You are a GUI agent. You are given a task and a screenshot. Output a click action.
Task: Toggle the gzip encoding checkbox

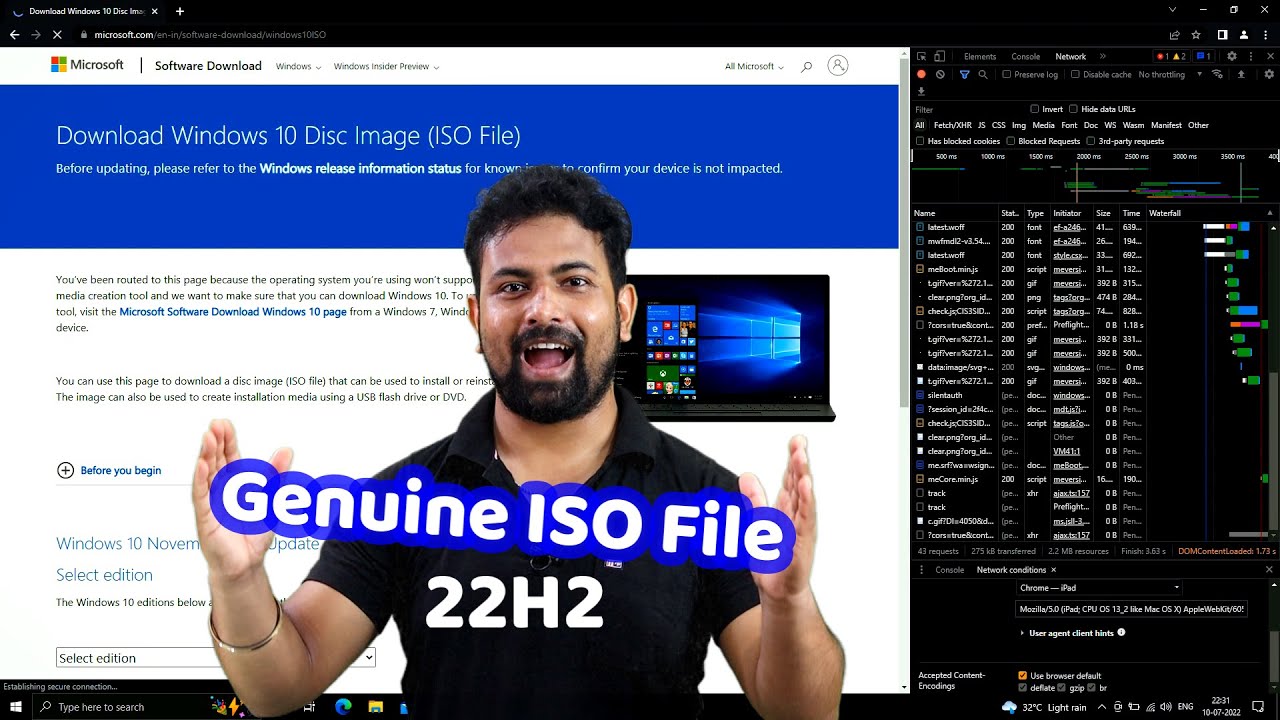click(x=1062, y=688)
